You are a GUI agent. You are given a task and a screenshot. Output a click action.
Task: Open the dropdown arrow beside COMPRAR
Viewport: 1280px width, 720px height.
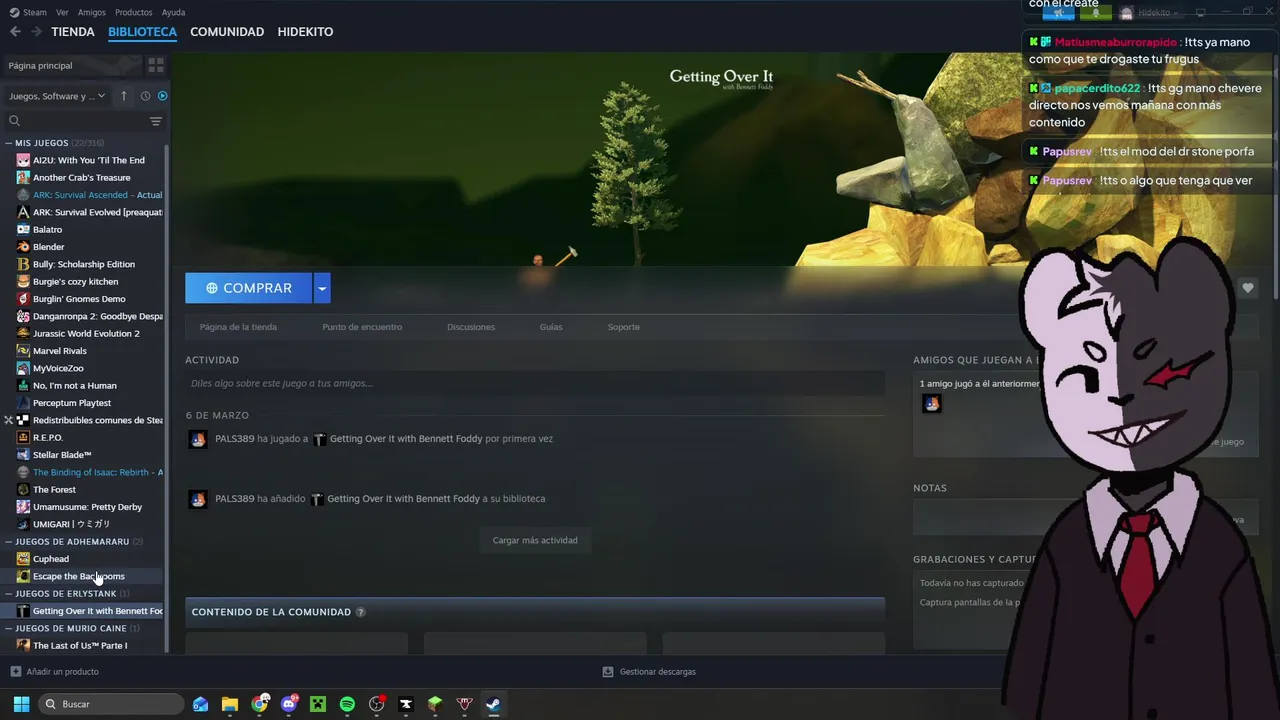[322, 288]
